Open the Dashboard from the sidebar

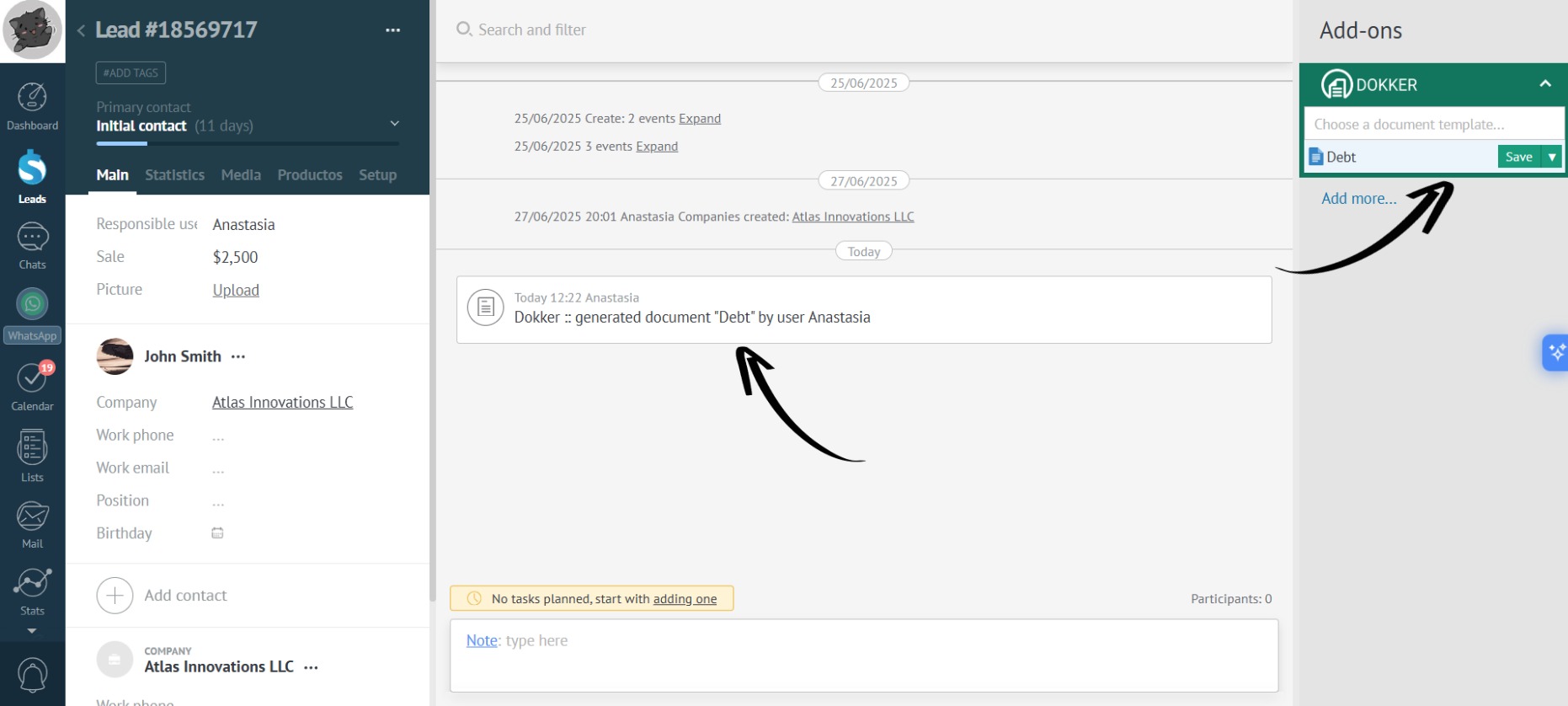point(32,106)
